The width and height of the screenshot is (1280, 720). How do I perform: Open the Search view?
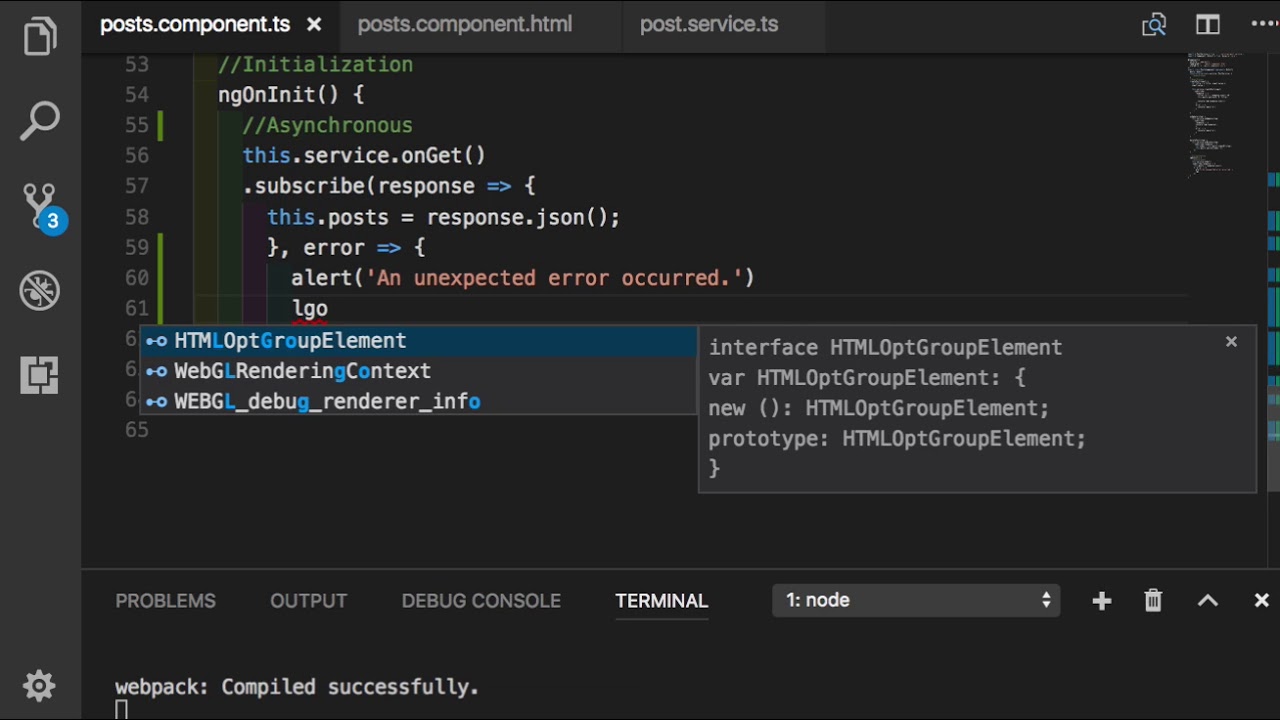tap(40, 121)
